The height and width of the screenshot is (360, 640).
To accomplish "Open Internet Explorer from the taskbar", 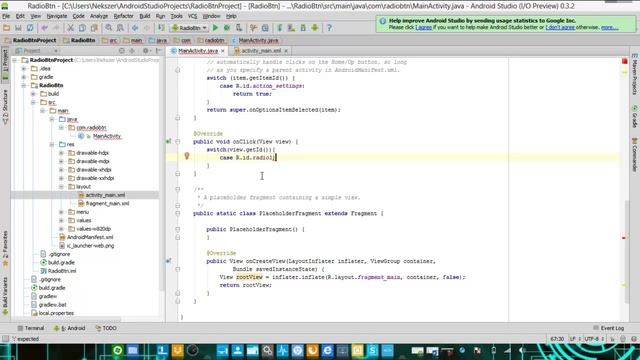I will click(x=327, y=351).
